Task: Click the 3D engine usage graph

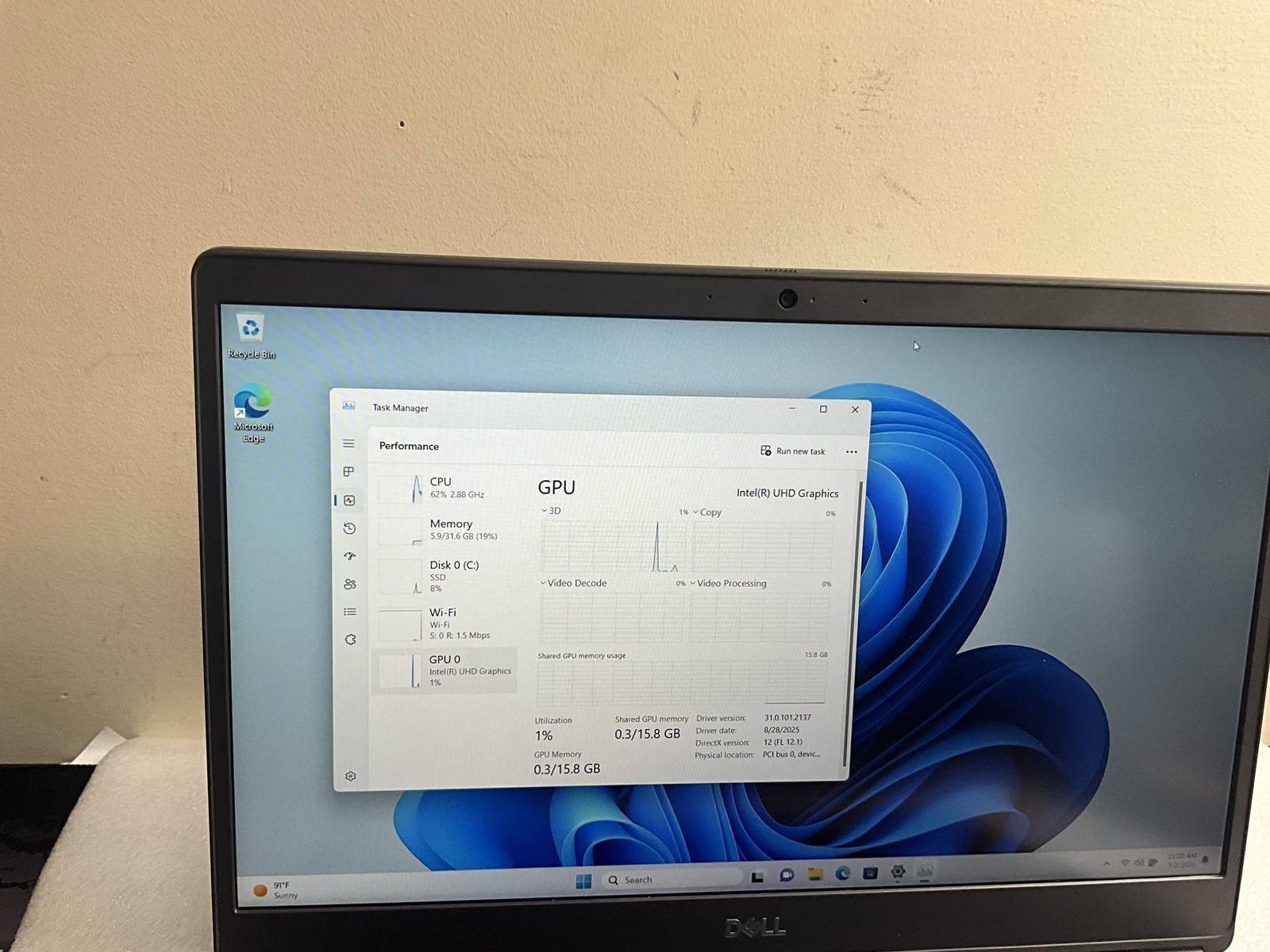Action: (614, 546)
